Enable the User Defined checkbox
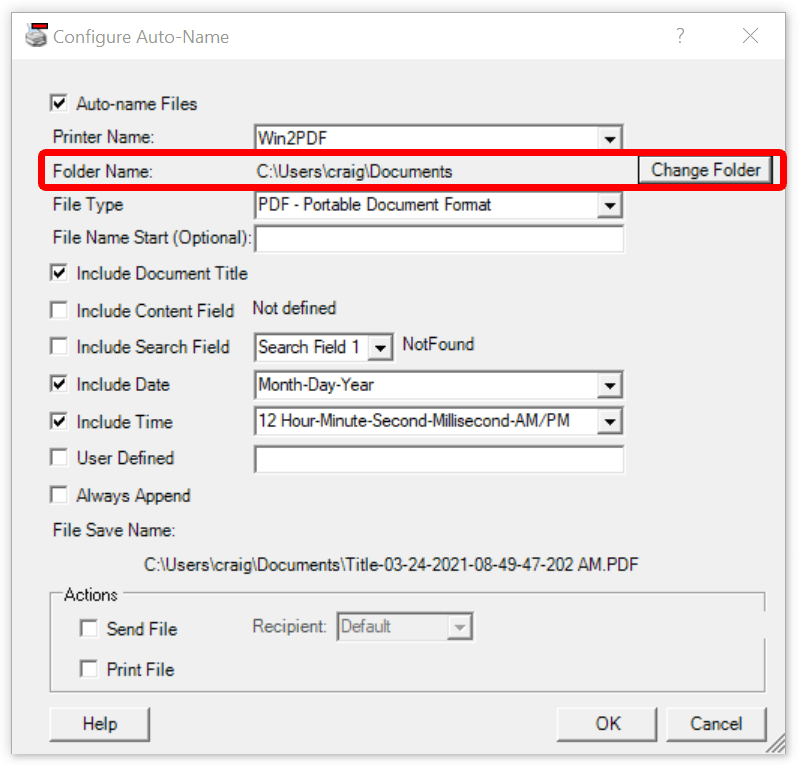This screenshot has height=765, width=799. pyautogui.click(x=59, y=458)
